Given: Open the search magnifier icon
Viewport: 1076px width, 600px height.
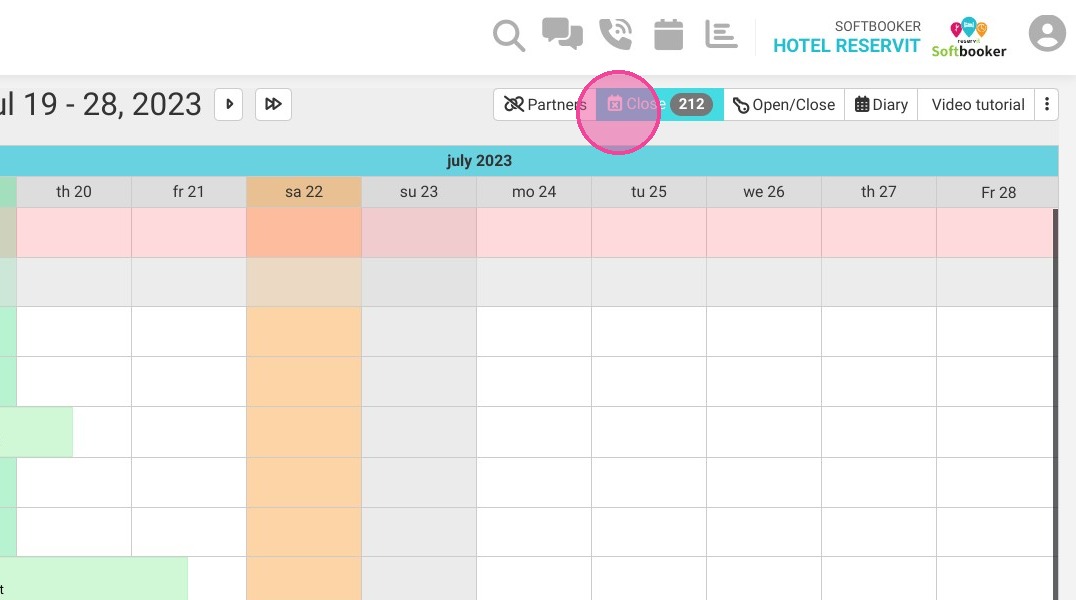Looking at the screenshot, I should [508, 36].
